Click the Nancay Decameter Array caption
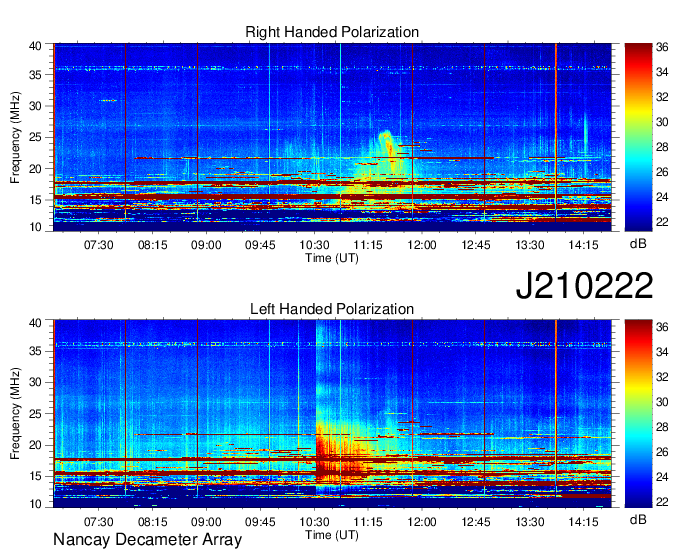The height and width of the screenshot is (552, 680). tap(147, 539)
